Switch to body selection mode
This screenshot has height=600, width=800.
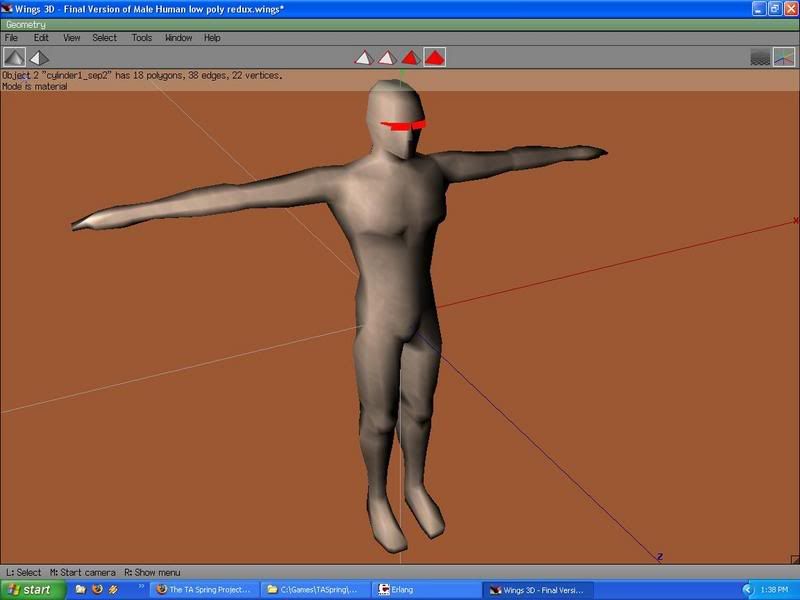[435, 57]
